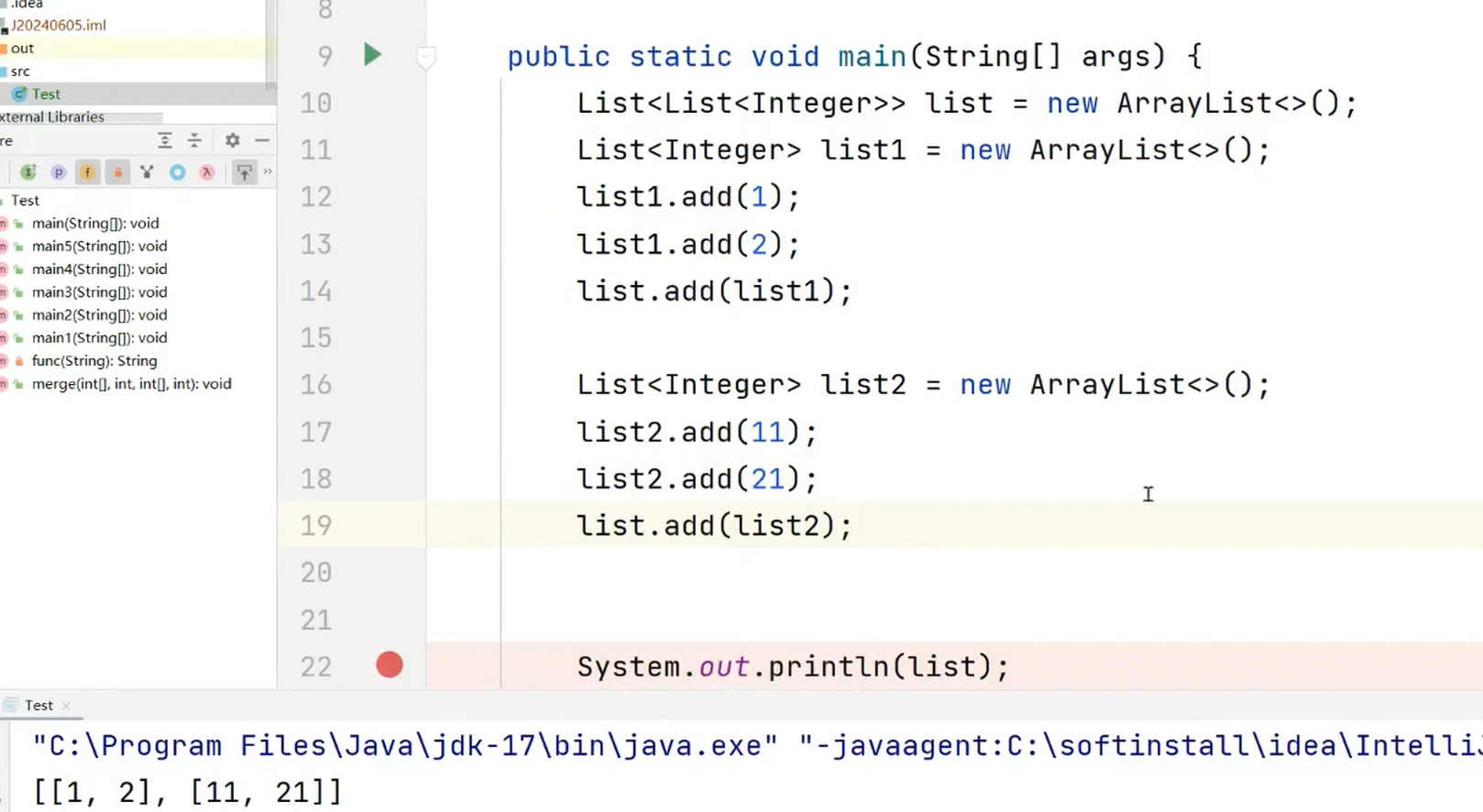
Task: Navigate to func(String): String method
Action: 94,360
